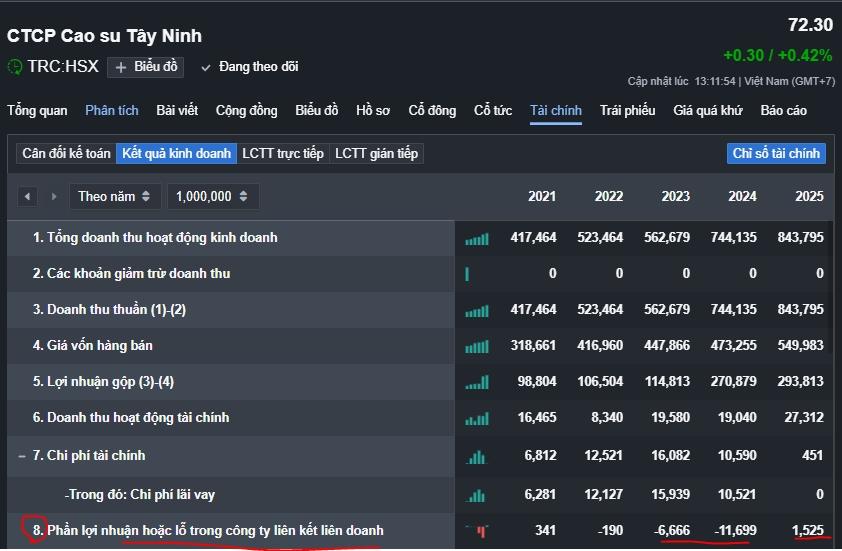
Task: Collapse the Chi phí tài chính row
Action: (x=22, y=456)
